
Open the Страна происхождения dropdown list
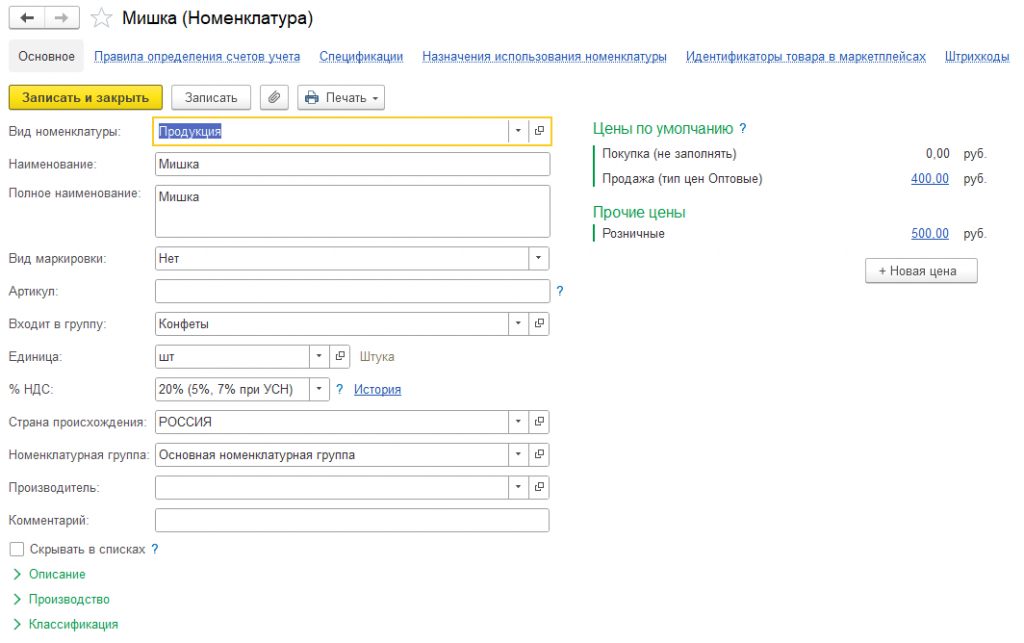[x=519, y=421]
